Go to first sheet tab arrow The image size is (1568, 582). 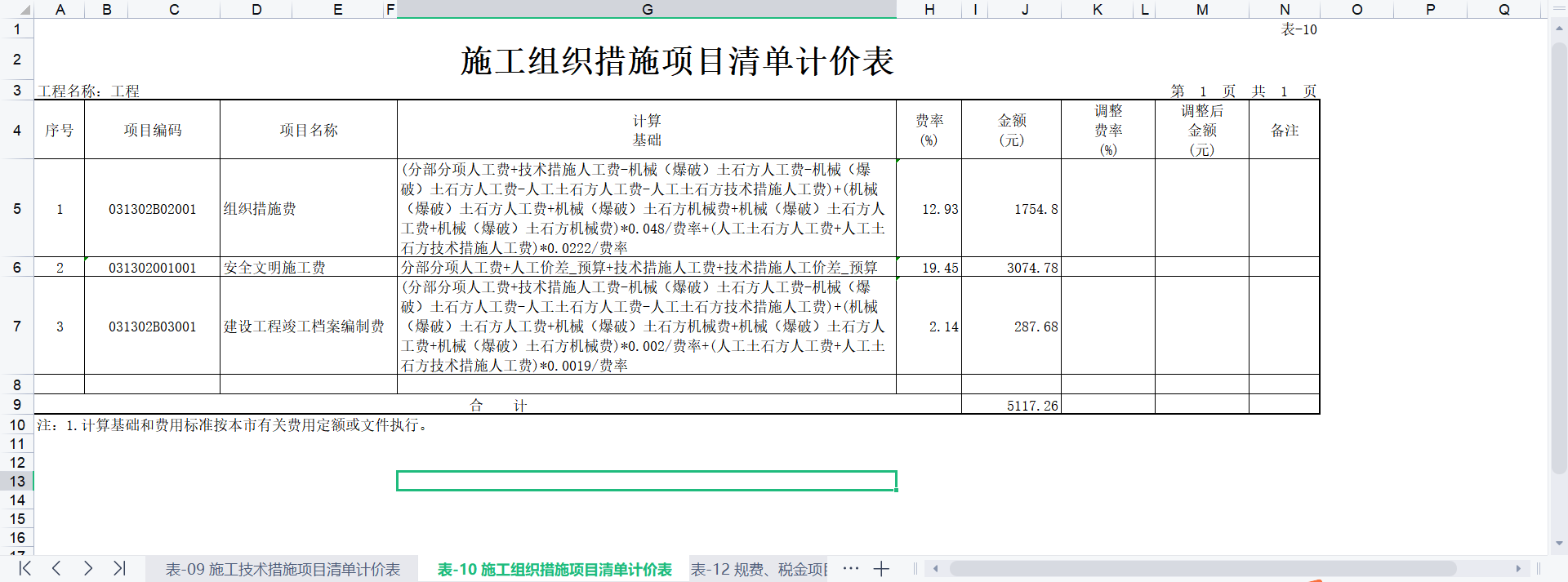25,568
